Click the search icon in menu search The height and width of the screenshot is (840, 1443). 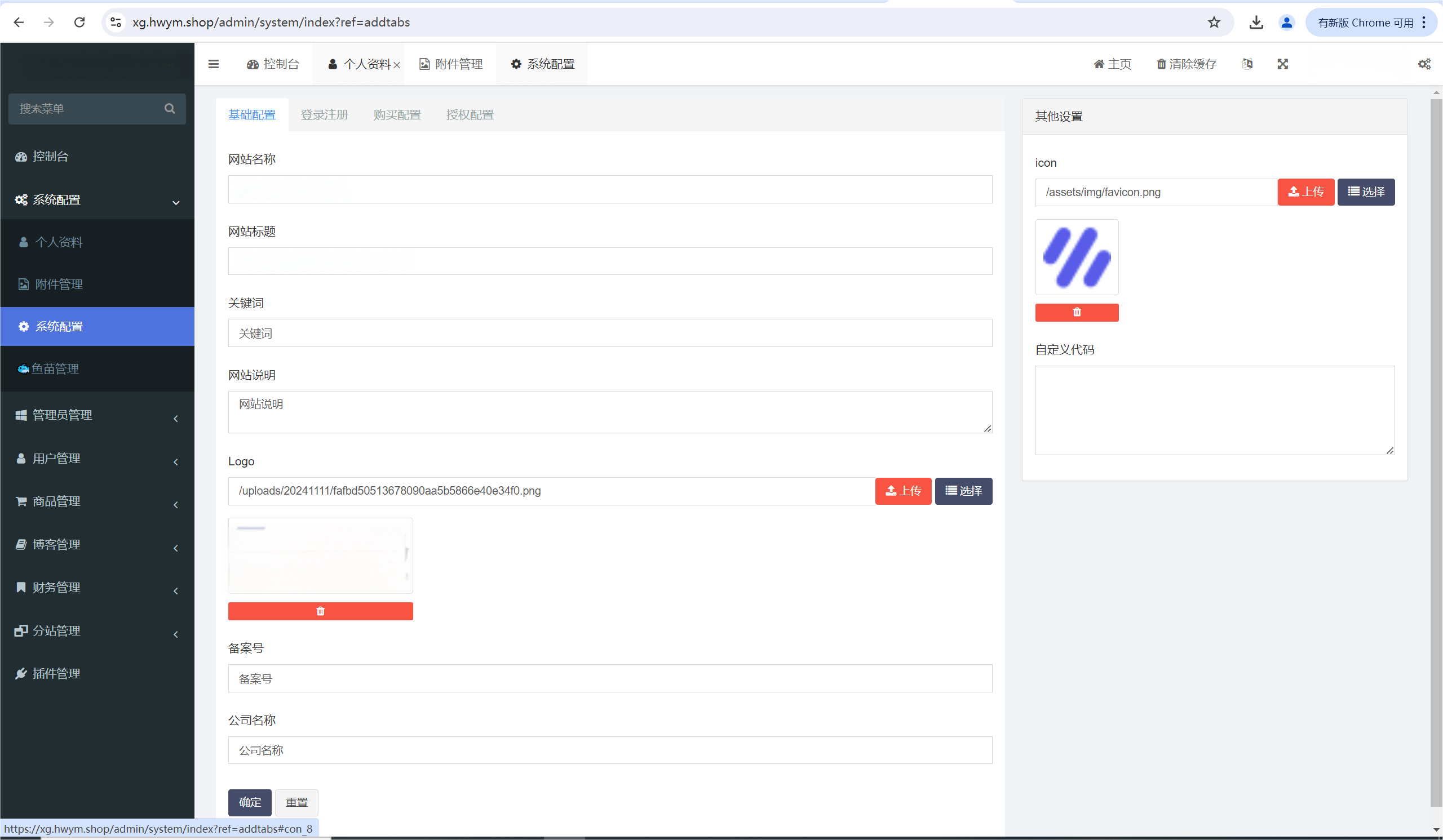[x=170, y=109]
